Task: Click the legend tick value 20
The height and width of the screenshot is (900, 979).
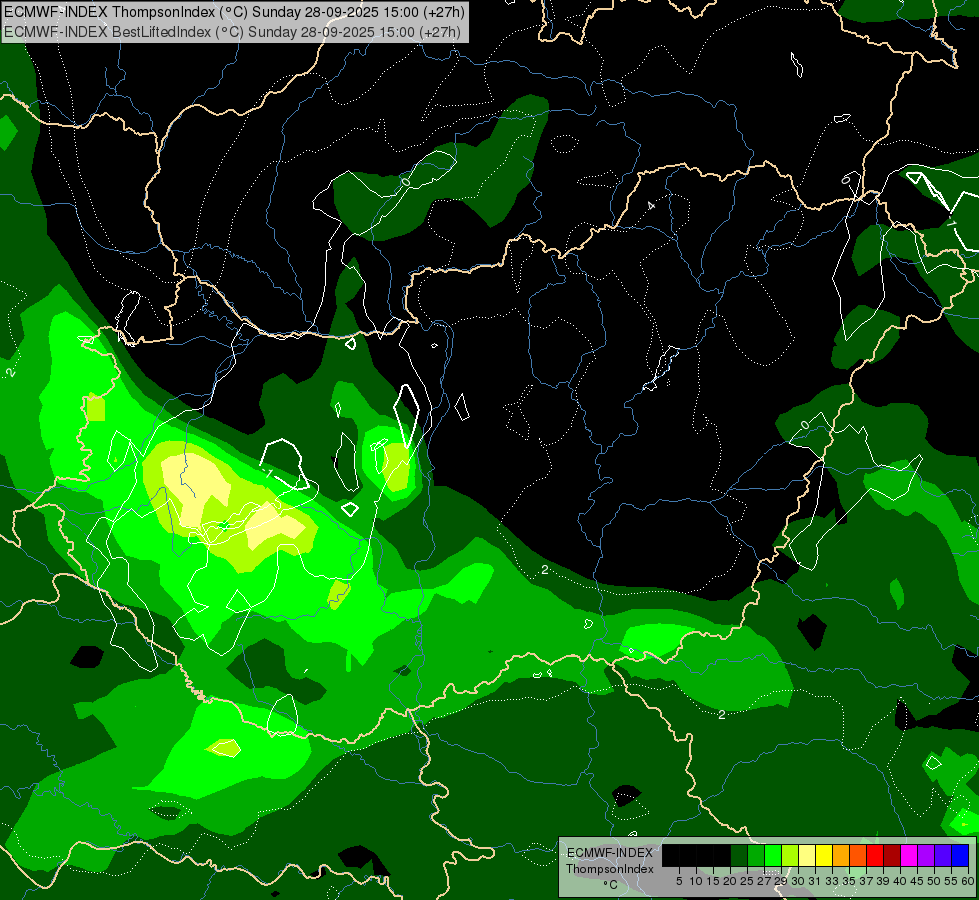Action: (730, 881)
